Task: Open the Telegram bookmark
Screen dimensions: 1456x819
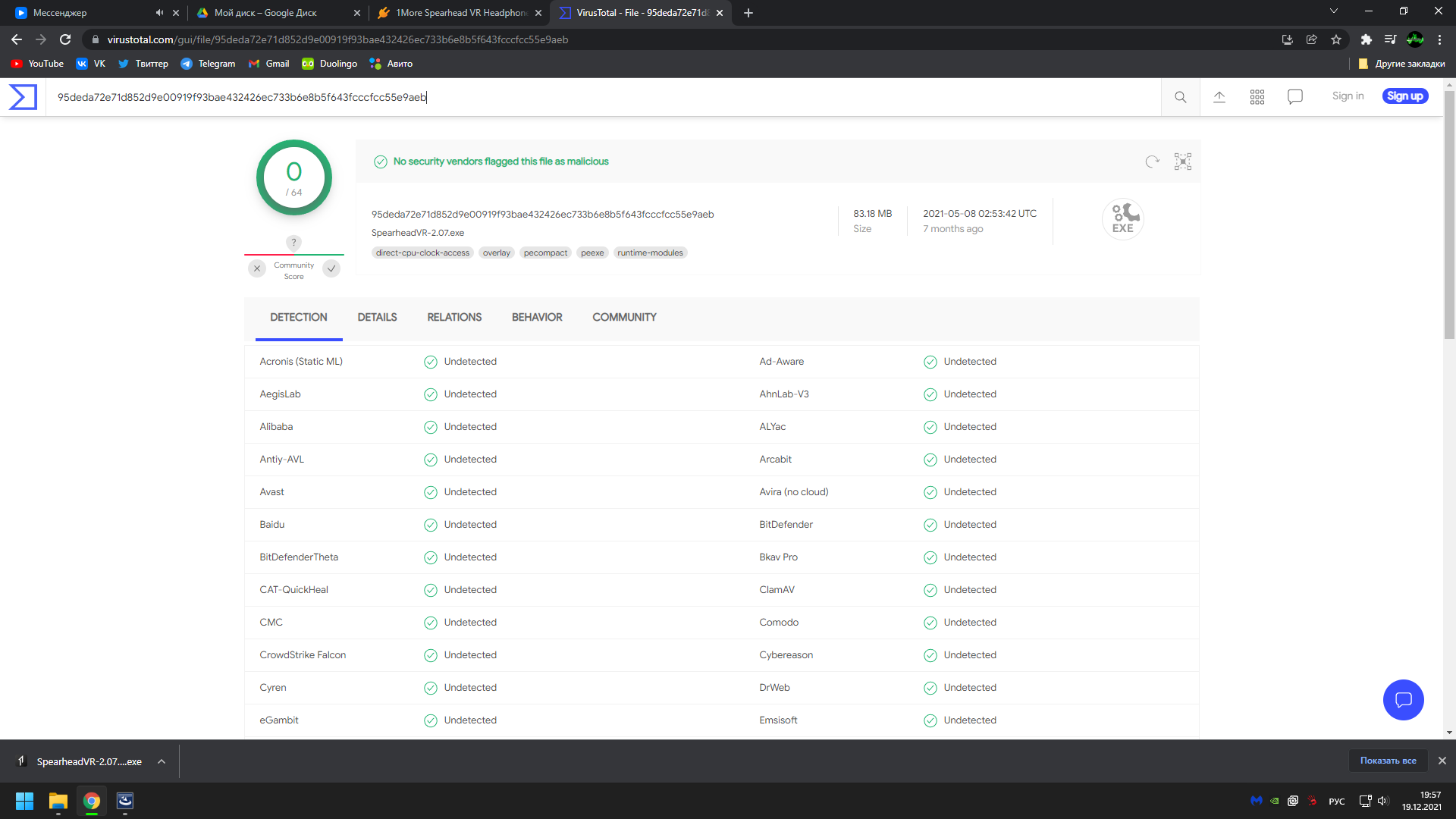Action: (x=208, y=64)
